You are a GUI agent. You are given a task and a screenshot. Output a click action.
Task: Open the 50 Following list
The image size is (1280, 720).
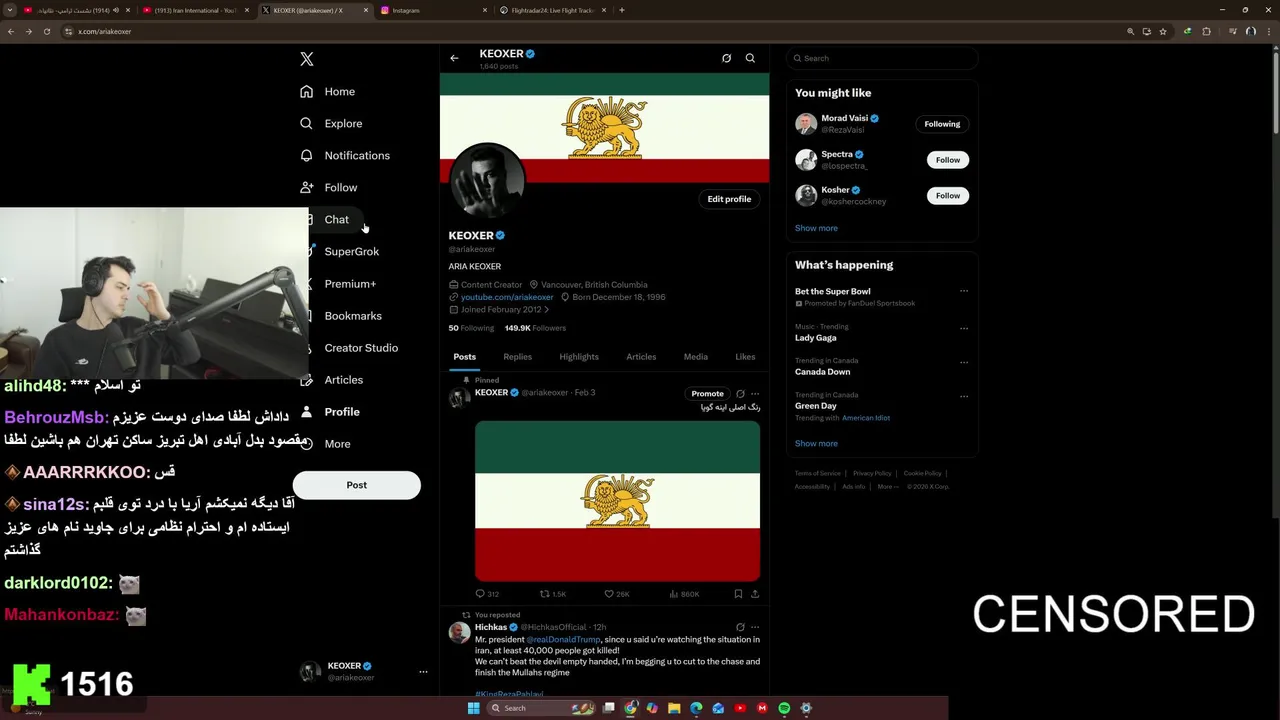[x=471, y=328]
